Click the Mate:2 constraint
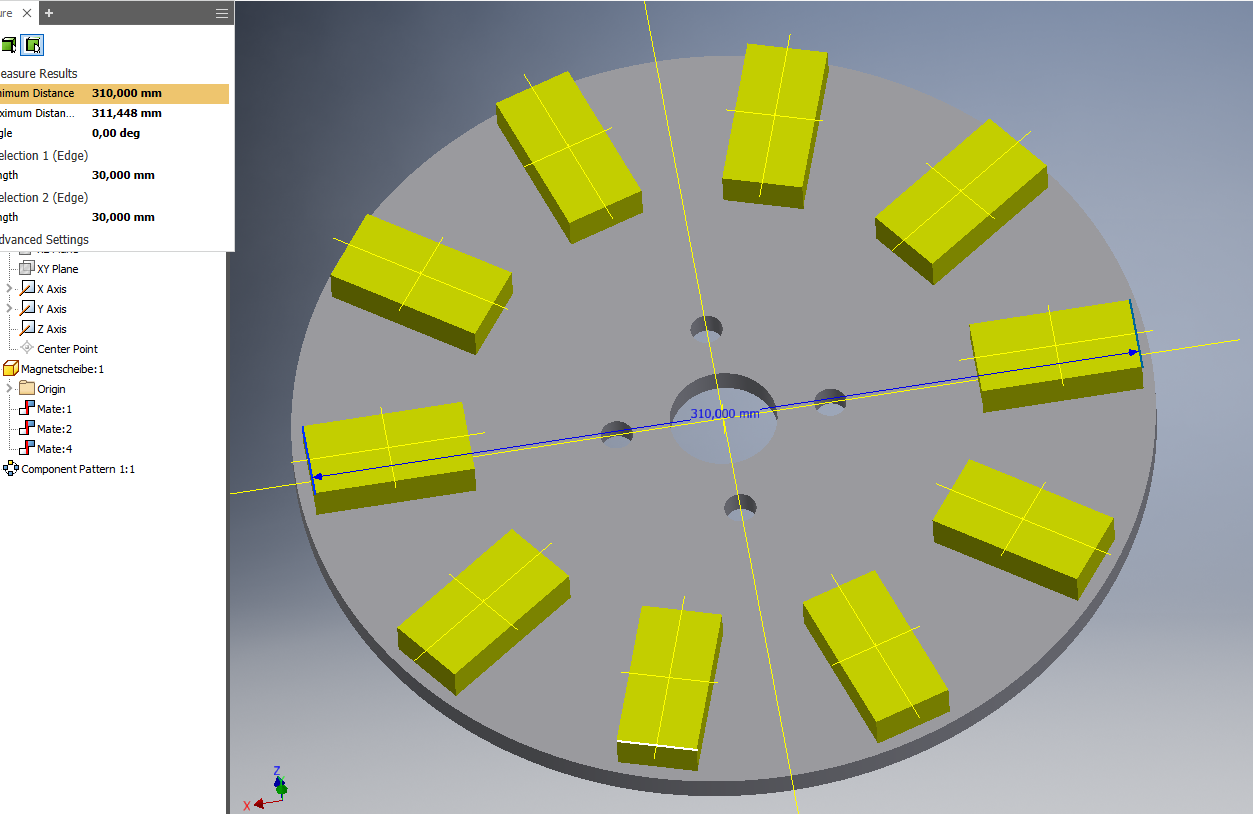Viewport: 1253px width, 814px height. (54, 429)
